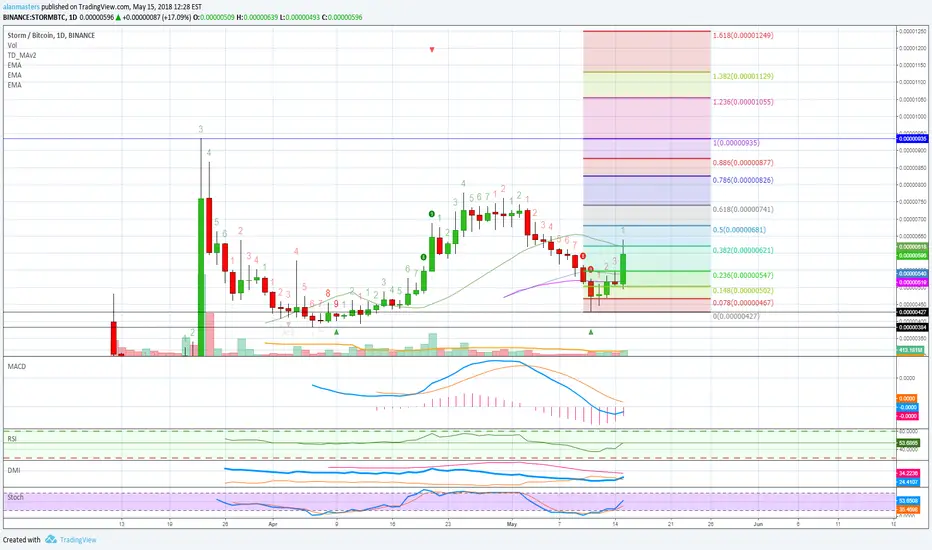This screenshot has width=932, height=550.
Task: Click the Jun label on the date axis
Action: [758, 524]
